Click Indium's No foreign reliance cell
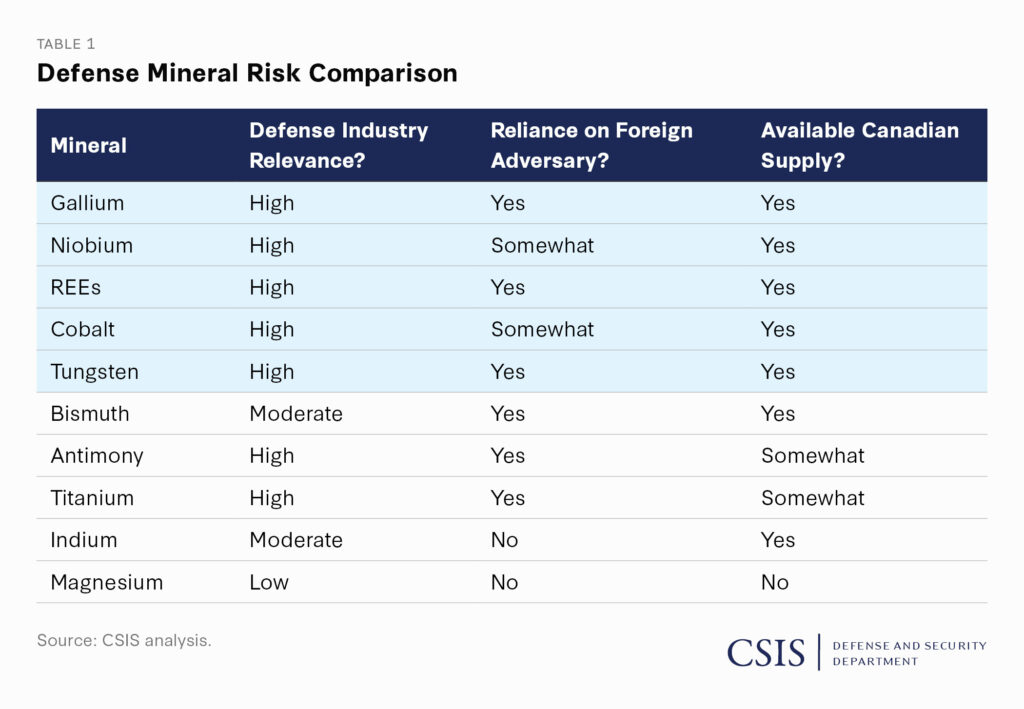The image size is (1024, 709). [x=504, y=540]
